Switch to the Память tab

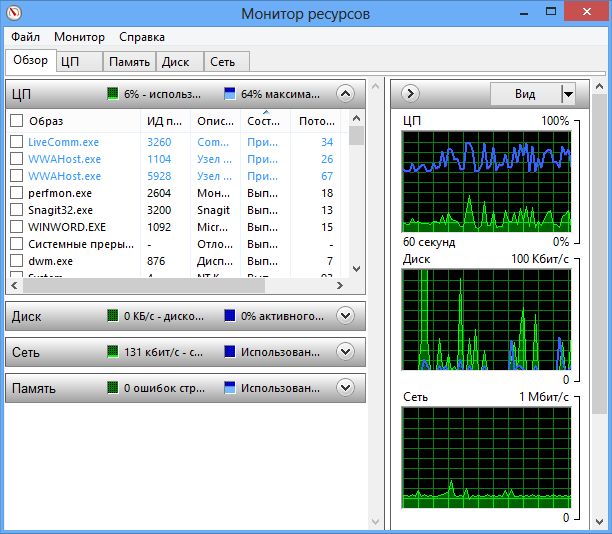[130, 62]
